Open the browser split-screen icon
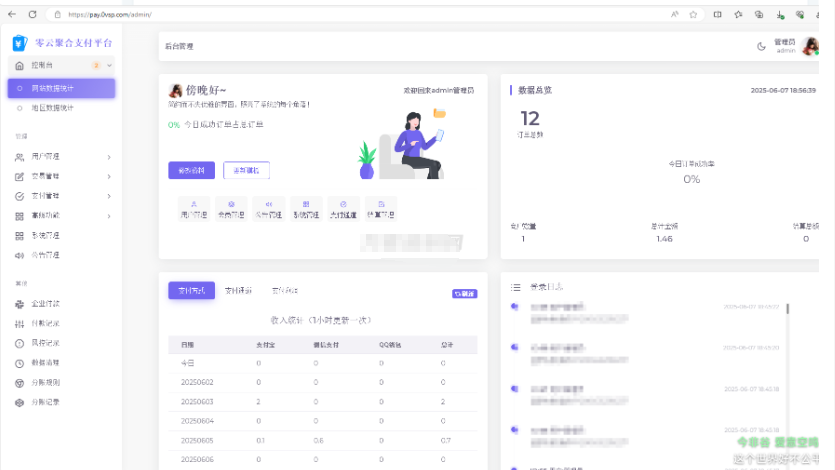 [717, 14]
